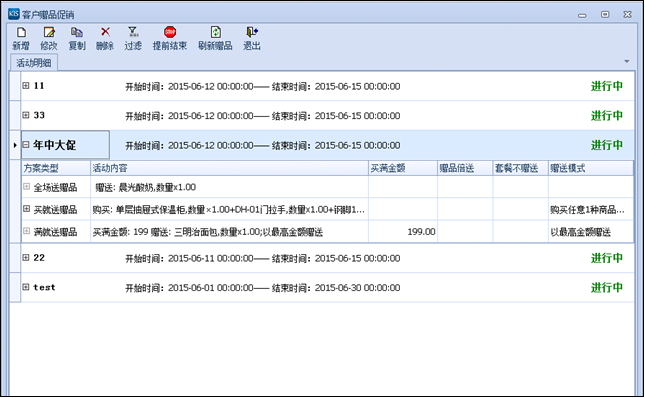Image resolution: width=645 pixels, height=398 pixels.
Task: Click the 进行中 status of row 22
Action: (607, 258)
